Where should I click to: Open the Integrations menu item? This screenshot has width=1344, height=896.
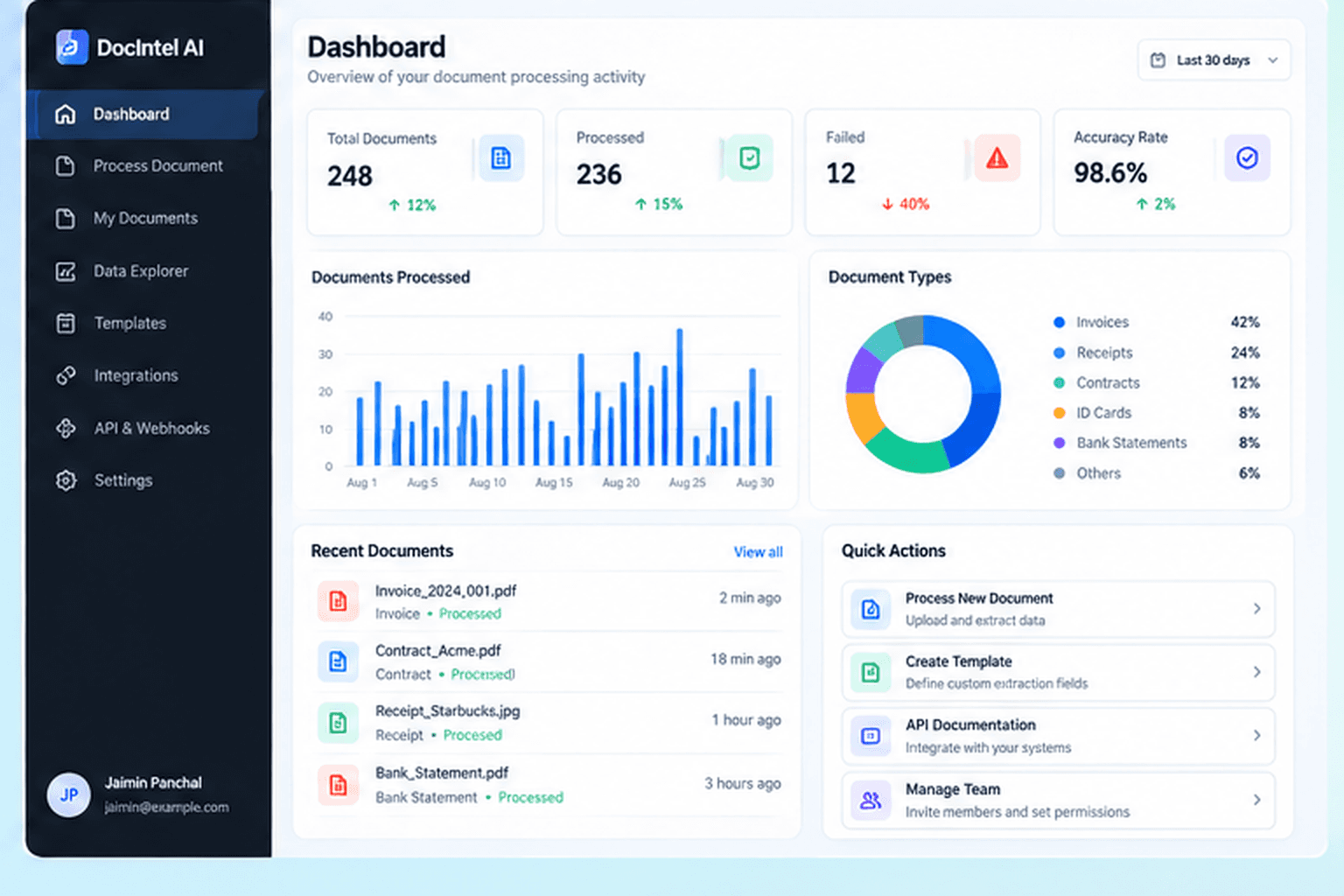point(146,376)
